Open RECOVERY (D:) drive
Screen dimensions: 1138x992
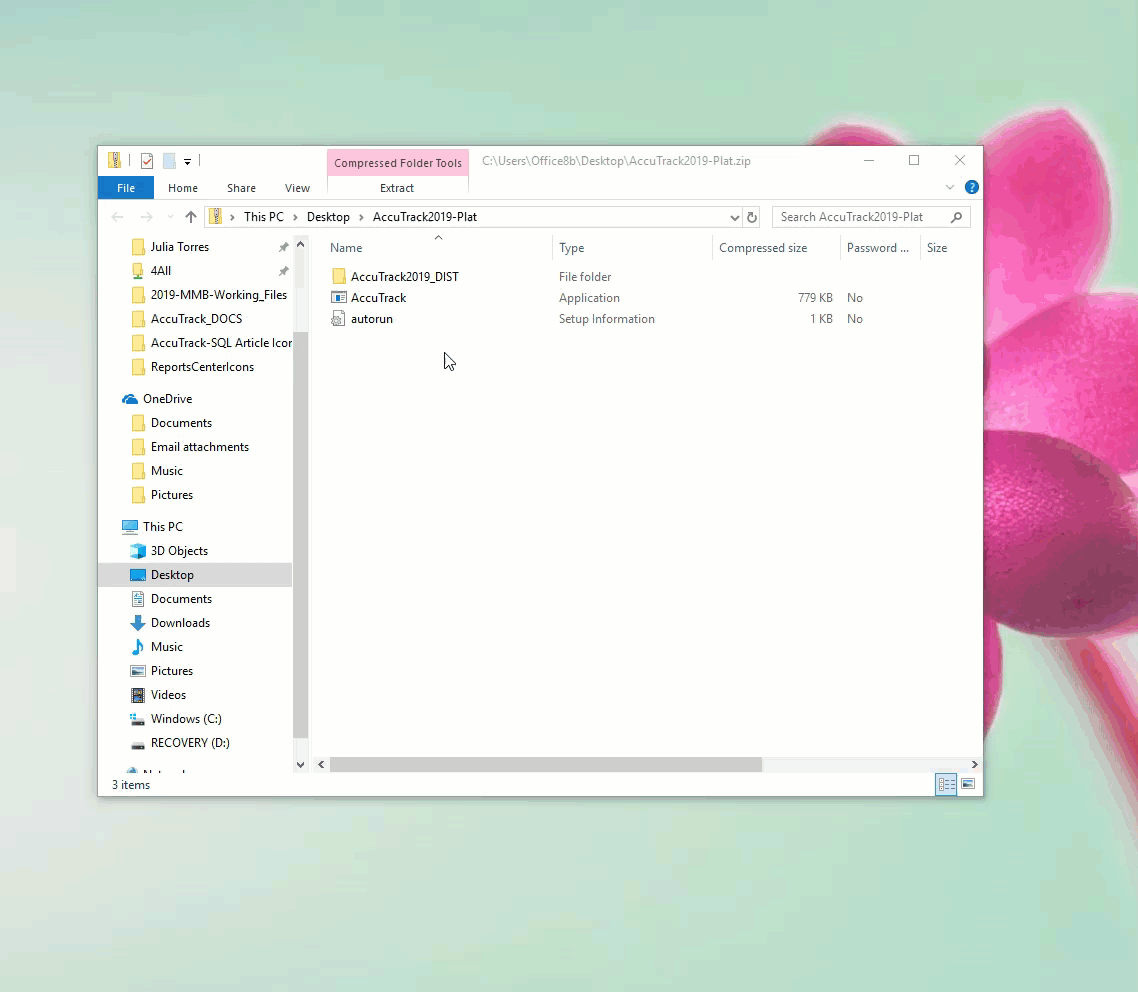pyautogui.click(x=189, y=742)
